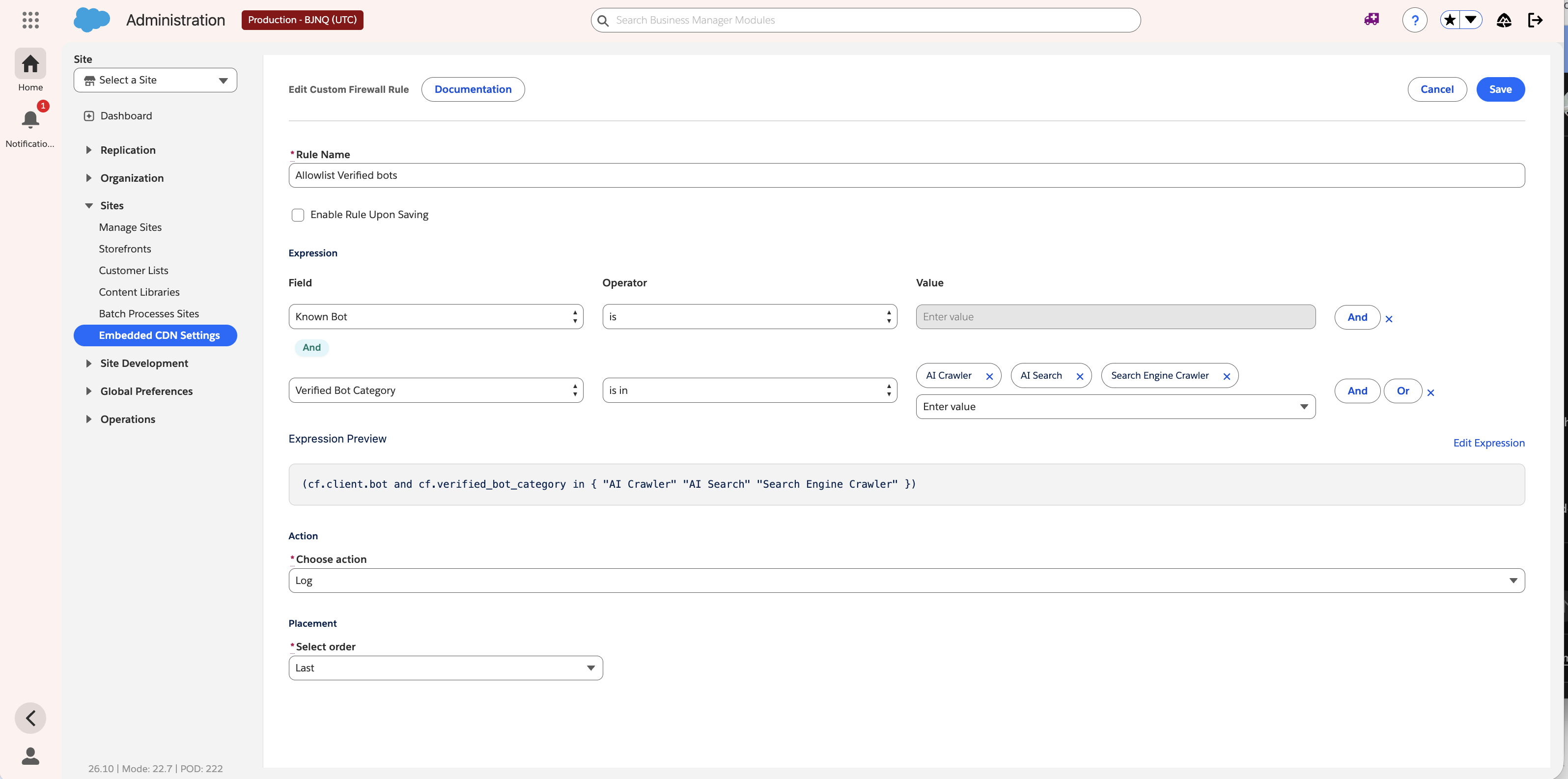Collapse sidebar with back chevron icon
This screenshot has height=779, width=1568.
point(30,718)
